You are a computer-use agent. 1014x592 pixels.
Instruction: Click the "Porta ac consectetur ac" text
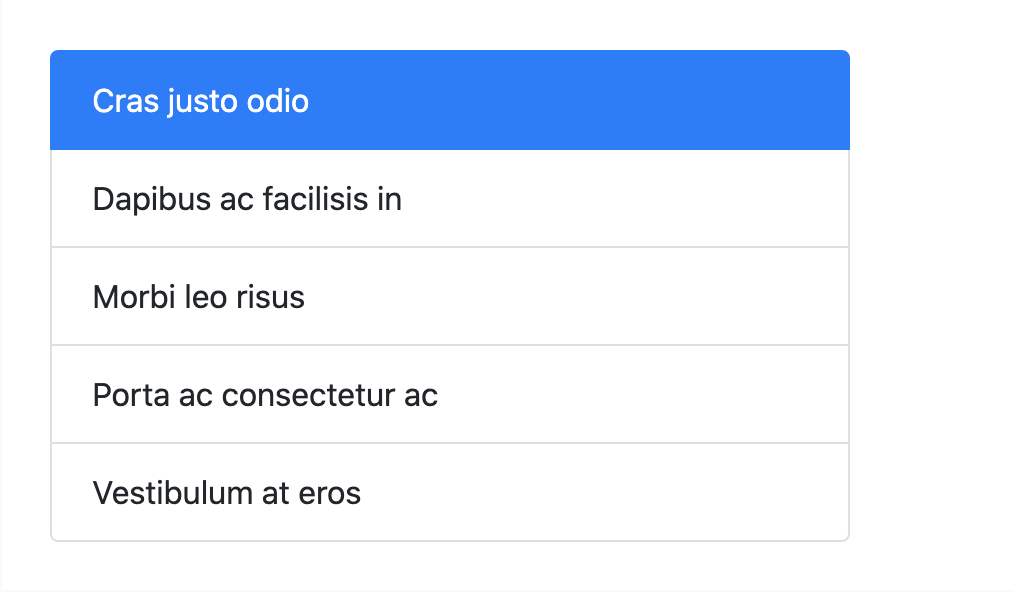(265, 395)
